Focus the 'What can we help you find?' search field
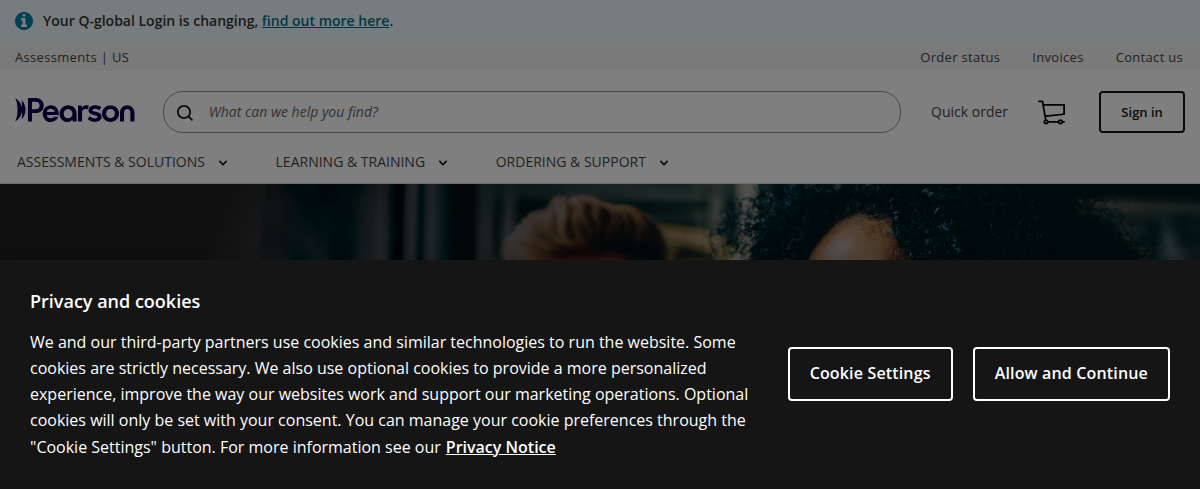 (540, 112)
